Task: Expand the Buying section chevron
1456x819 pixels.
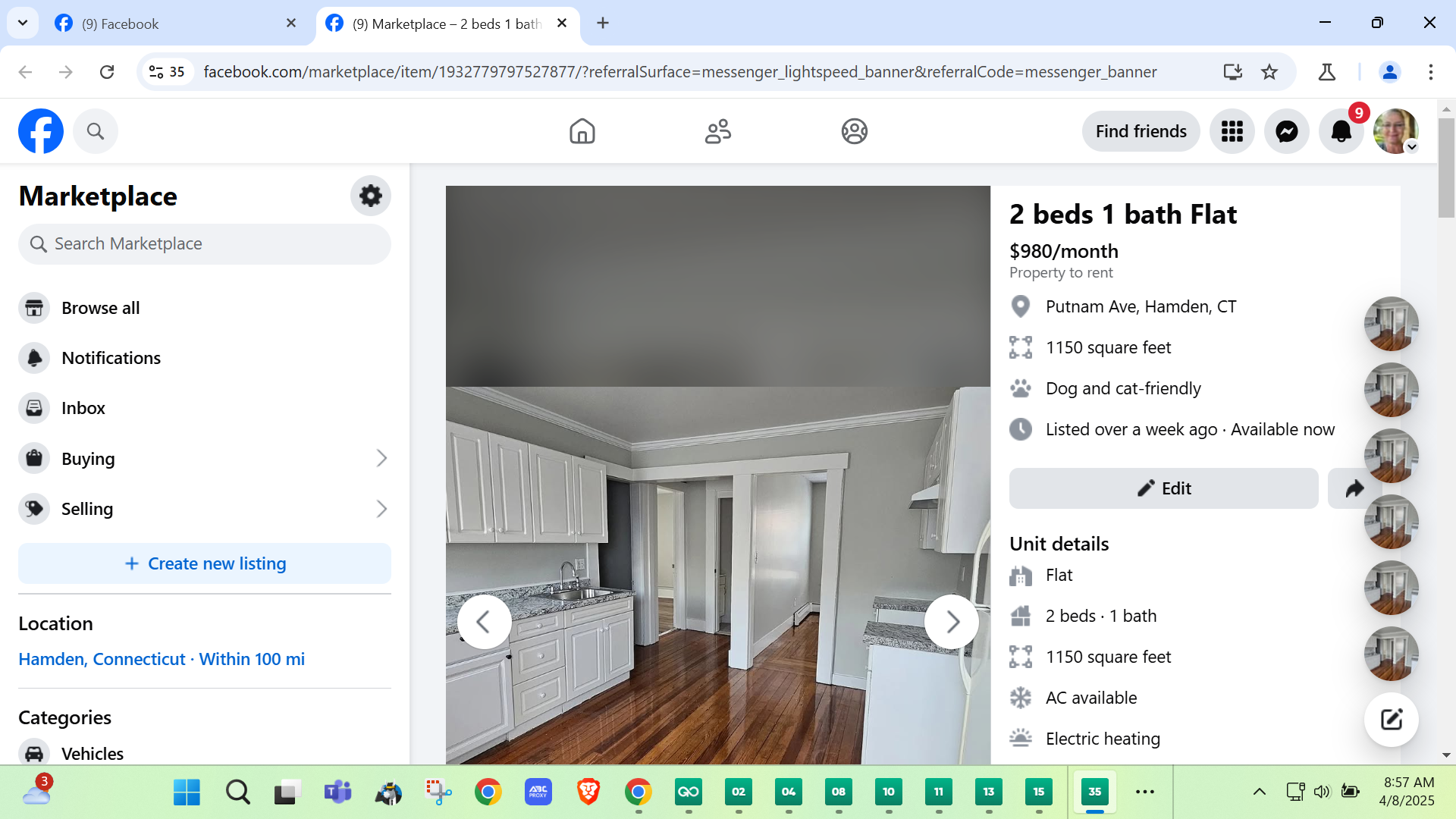Action: click(x=381, y=458)
